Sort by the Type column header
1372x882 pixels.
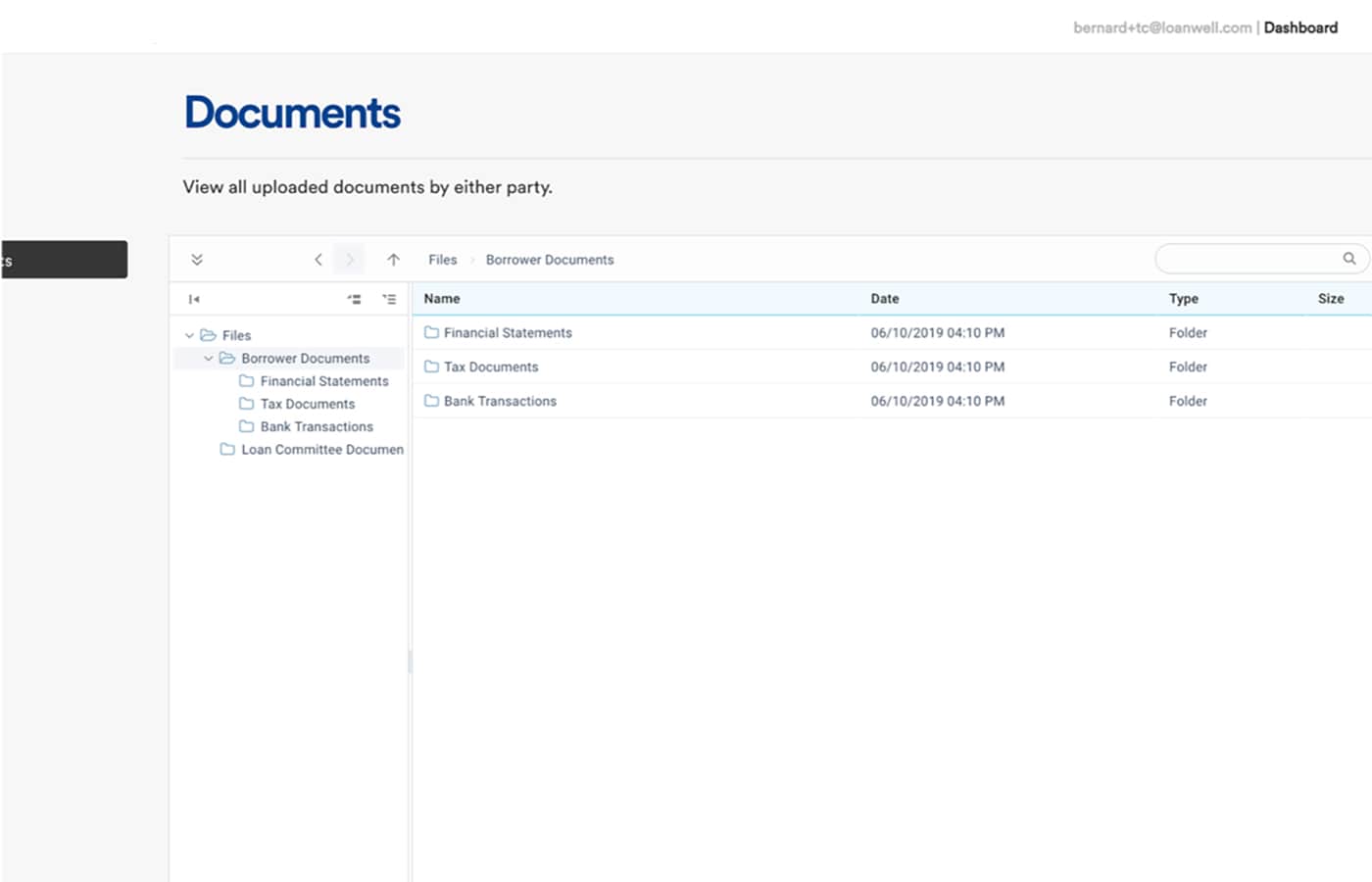tap(1184, 299)
